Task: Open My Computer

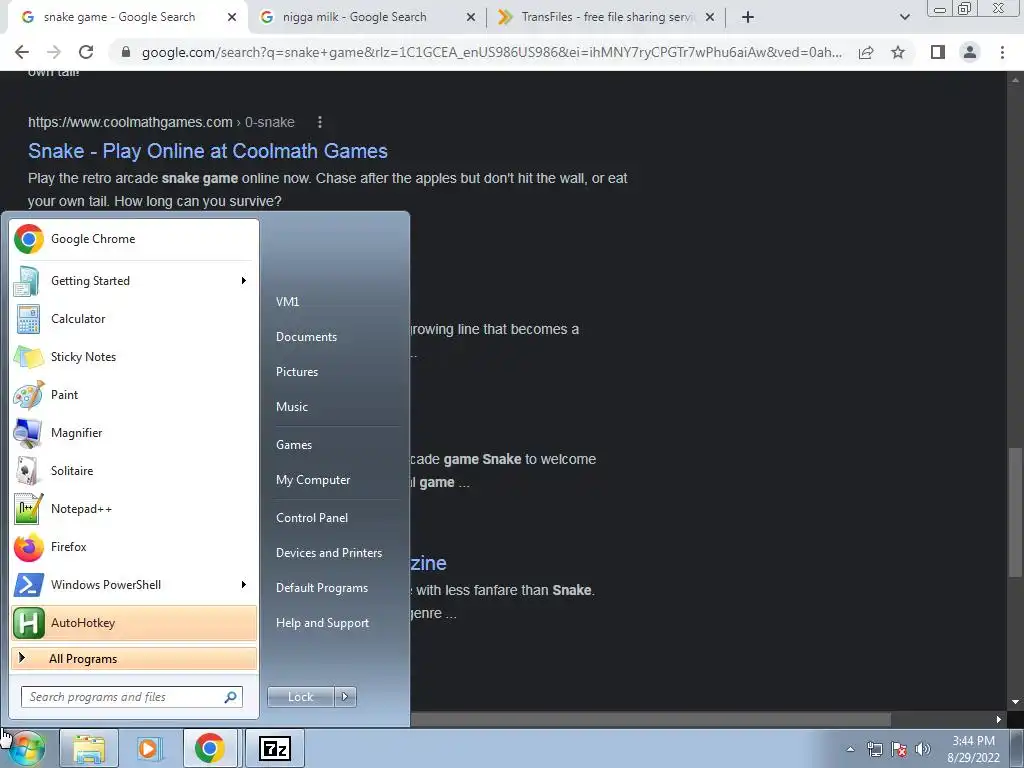Action: pyautogui.click(x=313, y=480)
